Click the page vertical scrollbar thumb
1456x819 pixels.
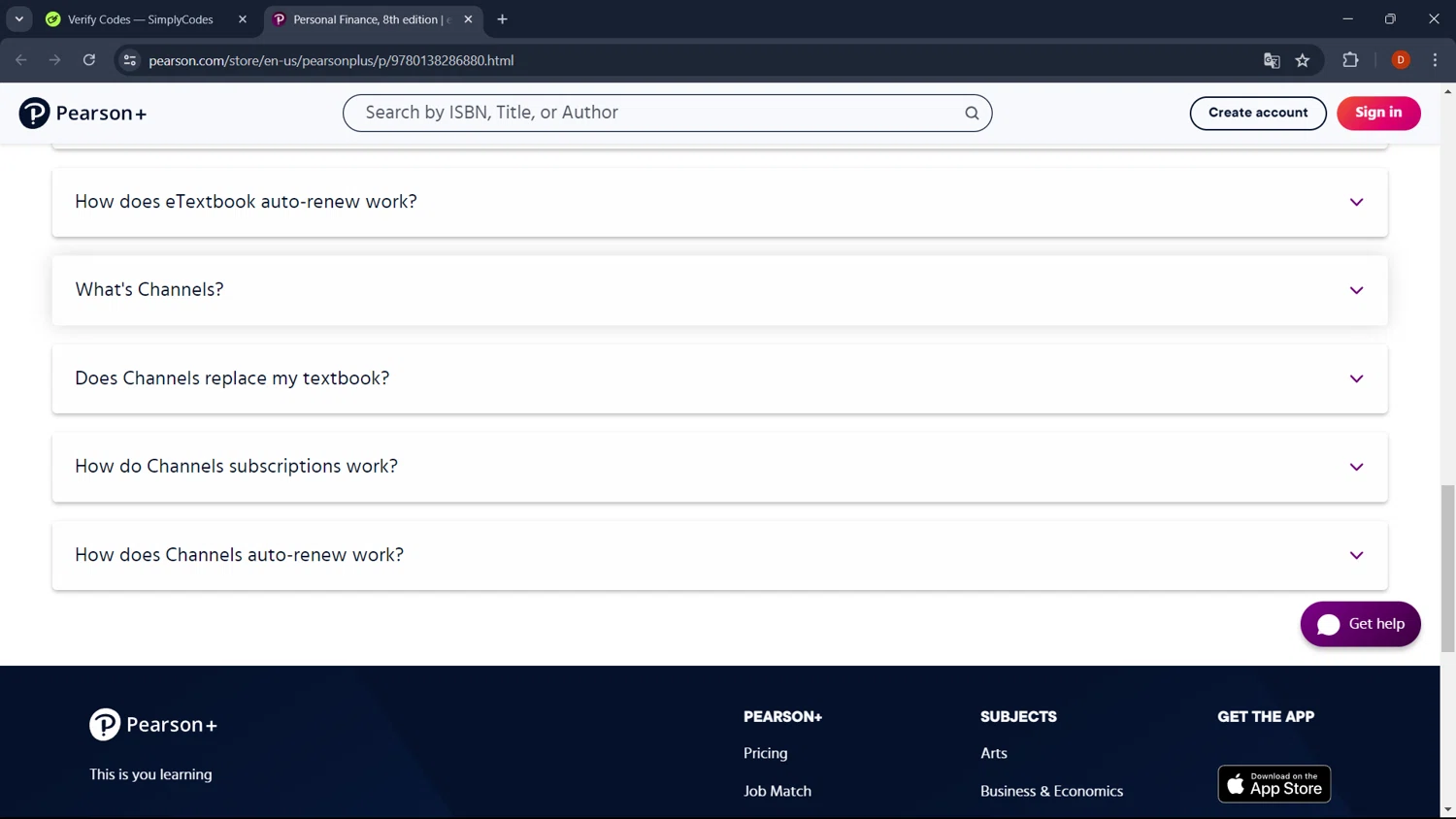(1447, 568)
